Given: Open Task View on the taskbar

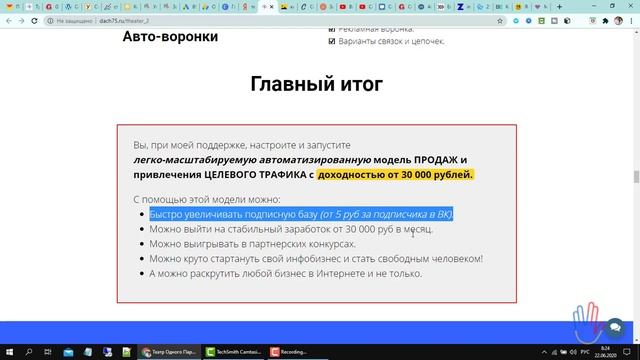Looking at the screenshot, I should (x=48, y=352).
